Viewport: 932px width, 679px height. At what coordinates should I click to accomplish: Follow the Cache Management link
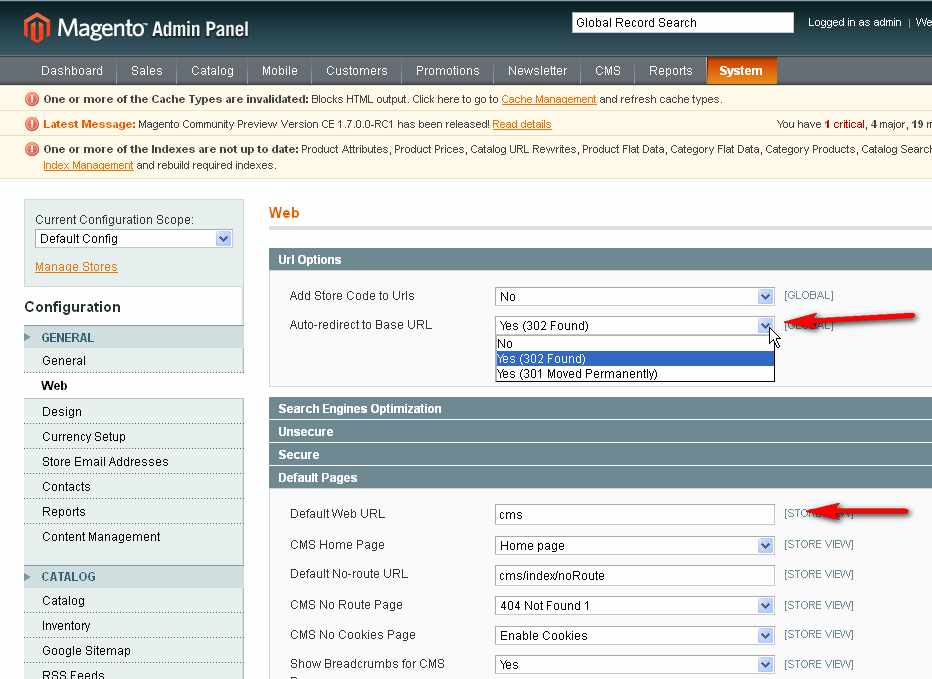click(548, 100)
